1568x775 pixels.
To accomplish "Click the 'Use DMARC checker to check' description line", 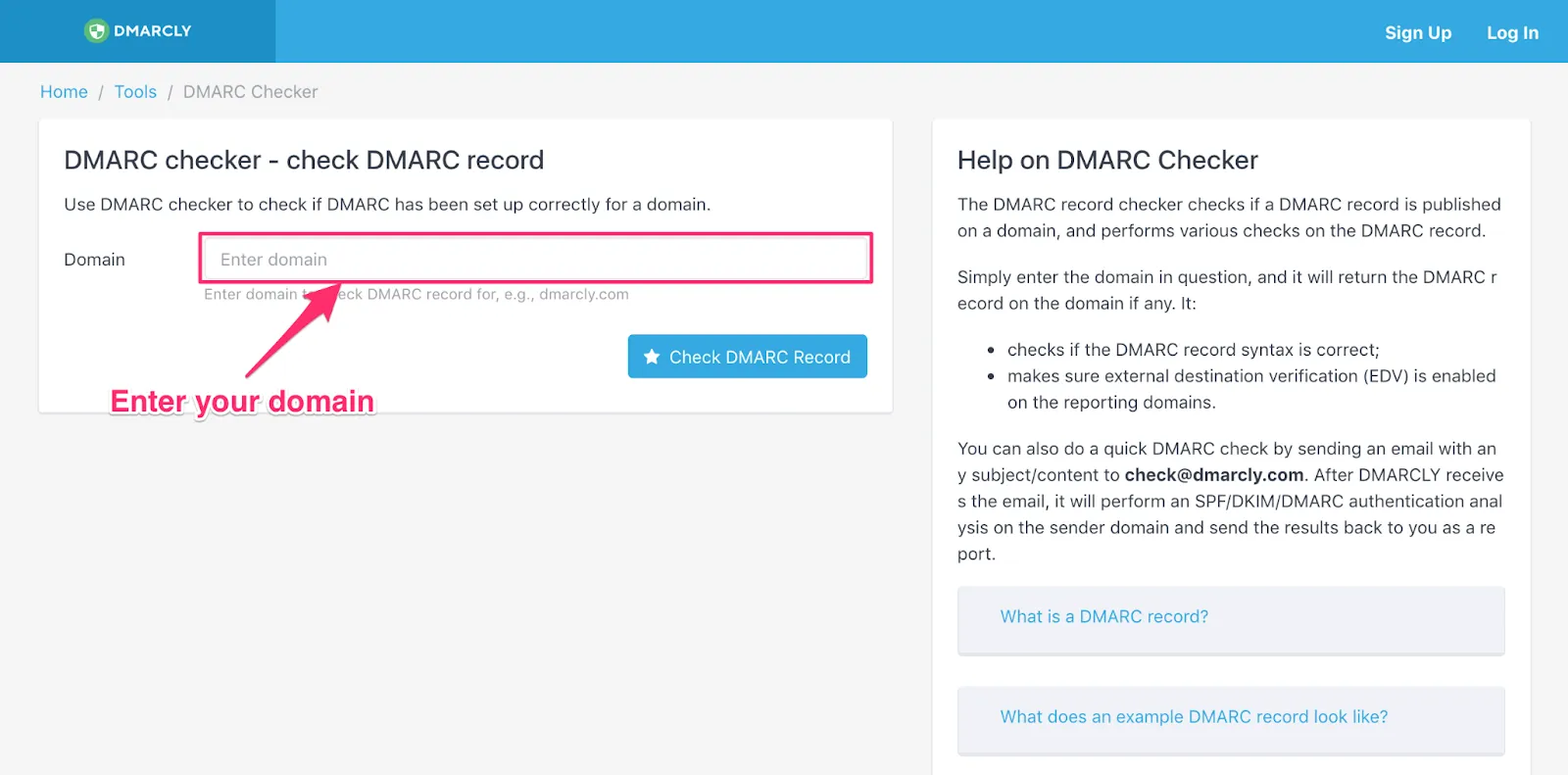I will tap(387, 205).
